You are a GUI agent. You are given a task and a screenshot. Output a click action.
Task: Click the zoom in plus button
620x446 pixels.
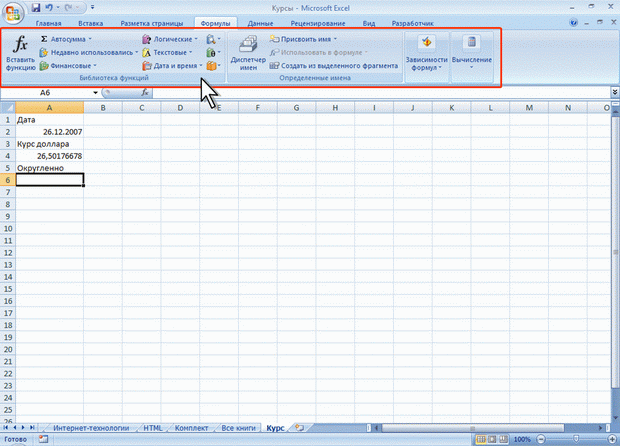point(612,440)
